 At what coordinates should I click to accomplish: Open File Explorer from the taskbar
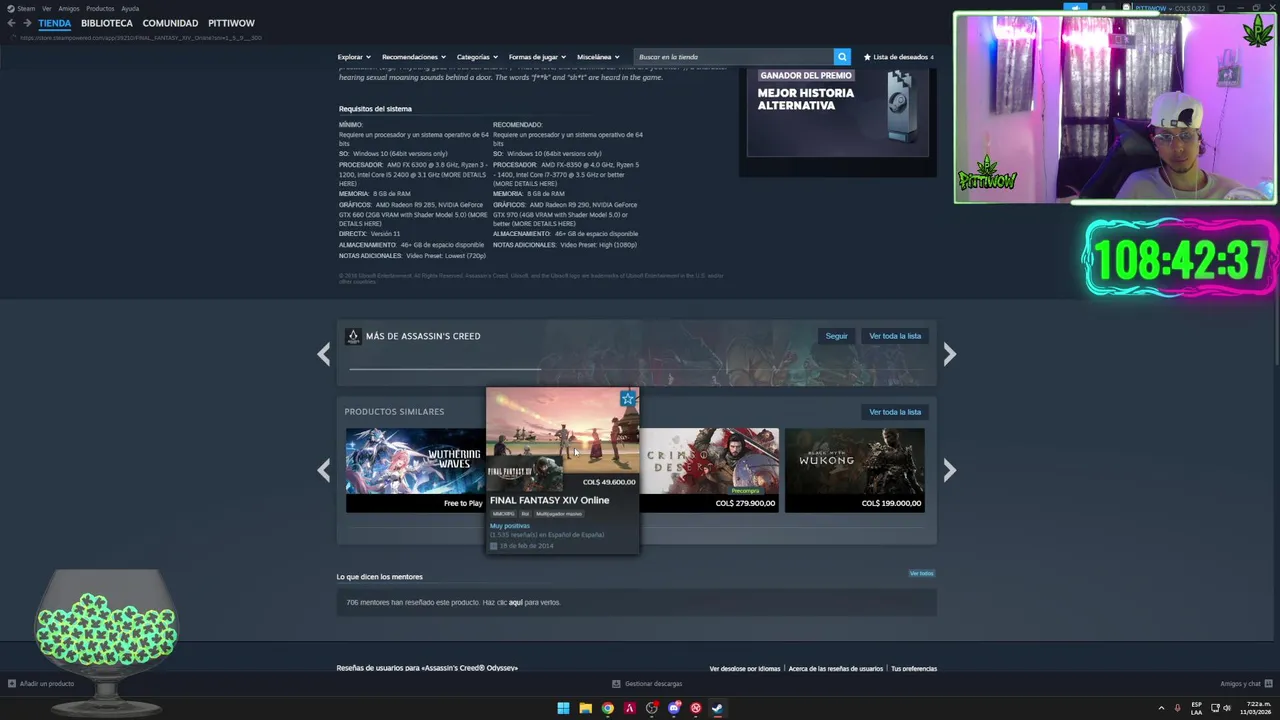tap(585, 708)
